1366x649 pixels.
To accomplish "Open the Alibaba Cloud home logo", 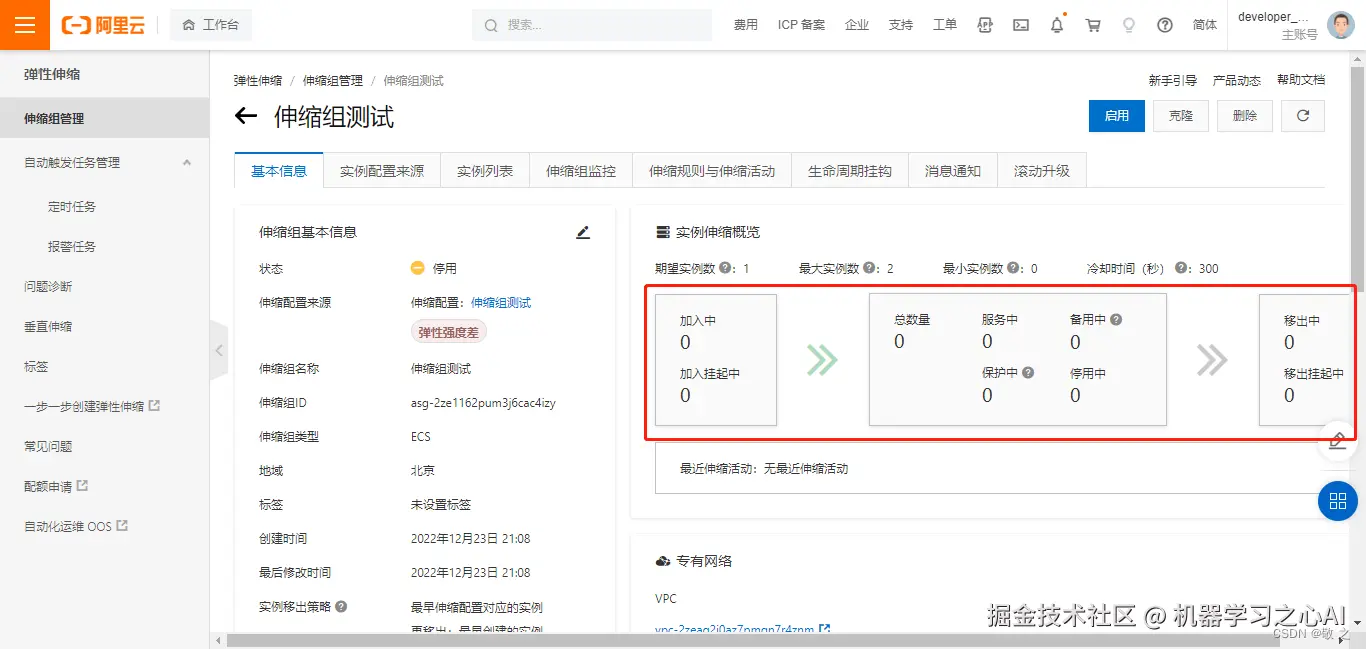I will [x=103, y=24].
